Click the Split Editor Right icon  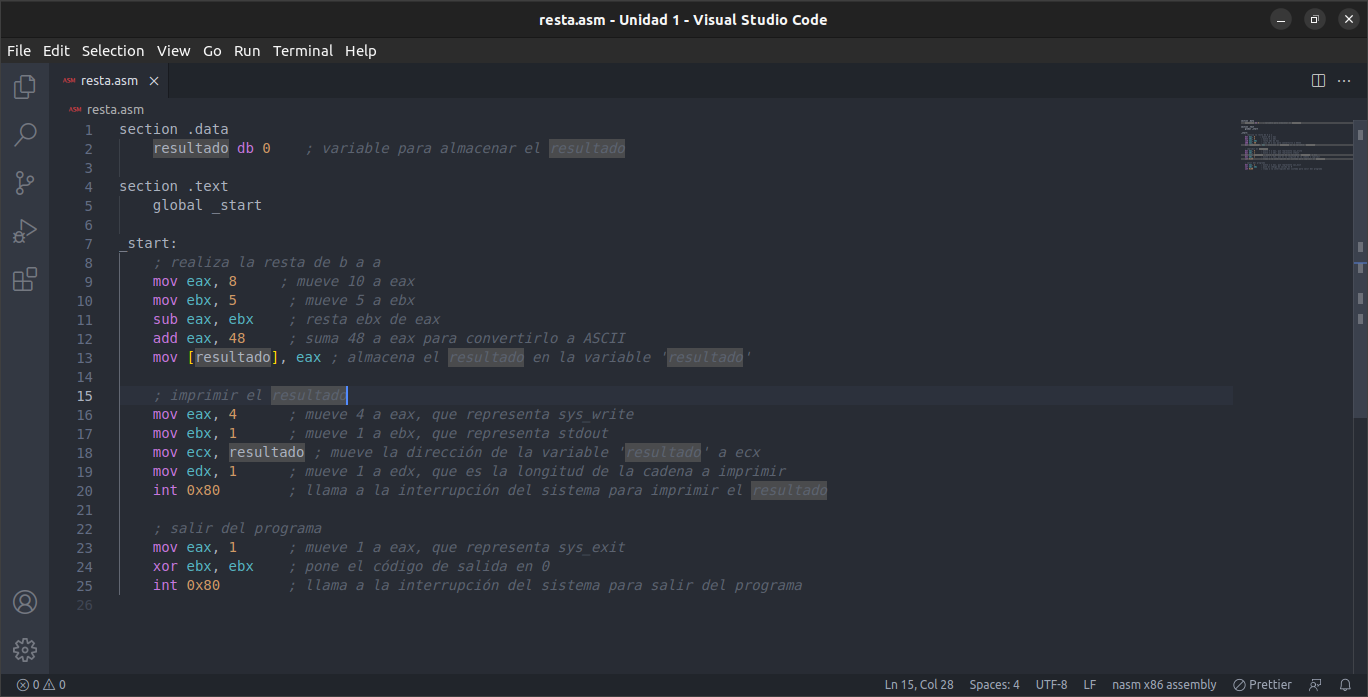click(x=1318, y=80)
